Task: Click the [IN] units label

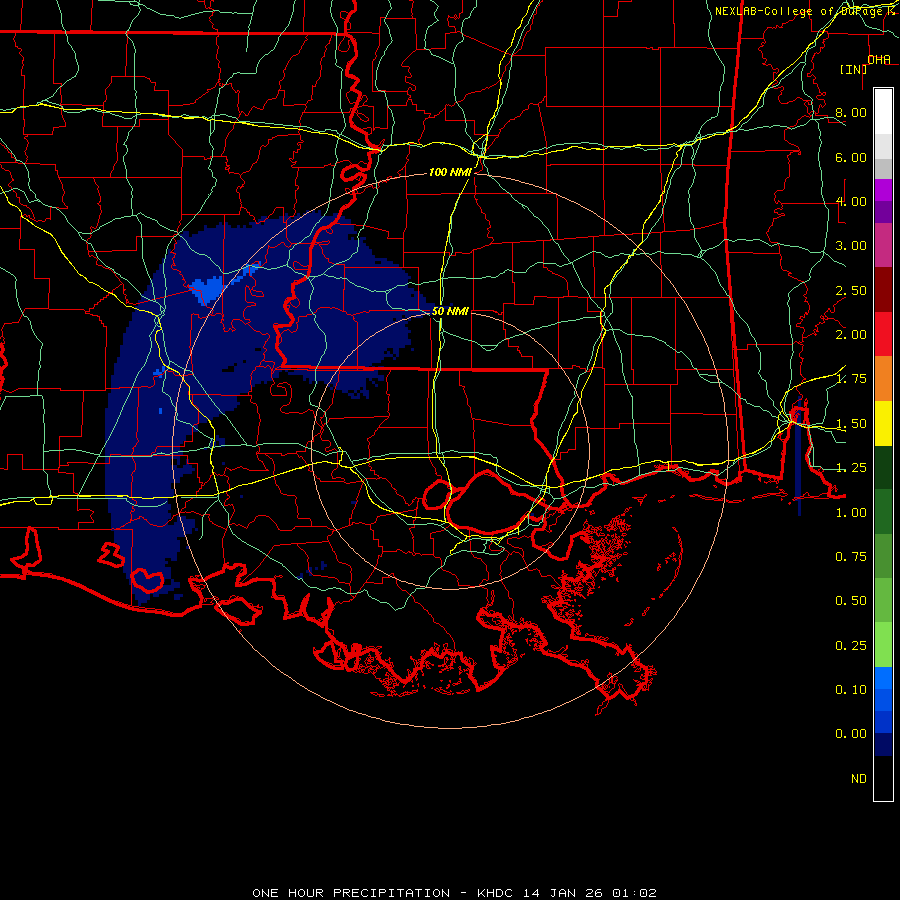Action: click(853, 69)
